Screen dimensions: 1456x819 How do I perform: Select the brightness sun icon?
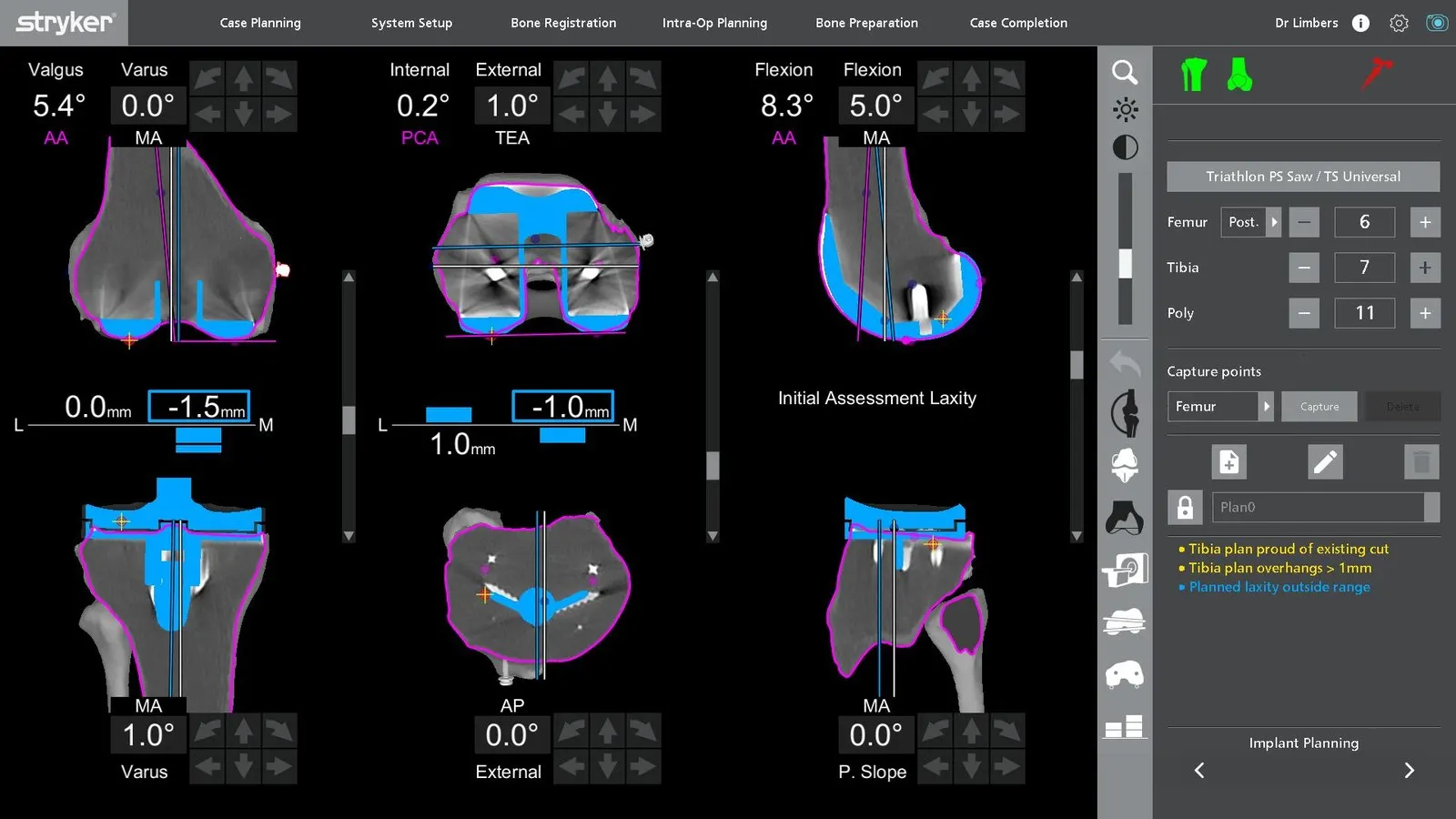pyautogui.click(x=1125, y=110)
